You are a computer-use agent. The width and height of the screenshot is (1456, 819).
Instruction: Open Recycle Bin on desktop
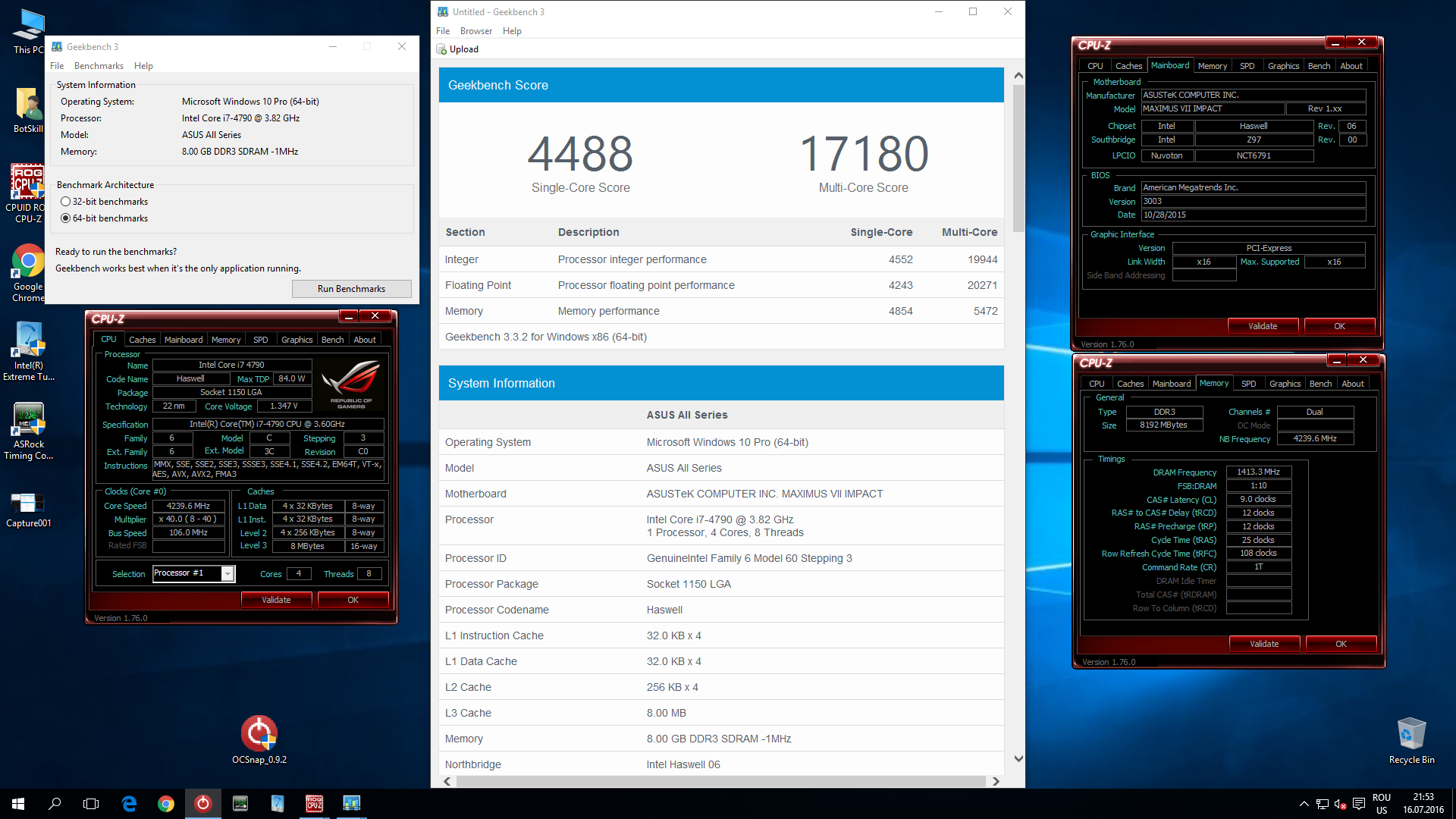1411,740
